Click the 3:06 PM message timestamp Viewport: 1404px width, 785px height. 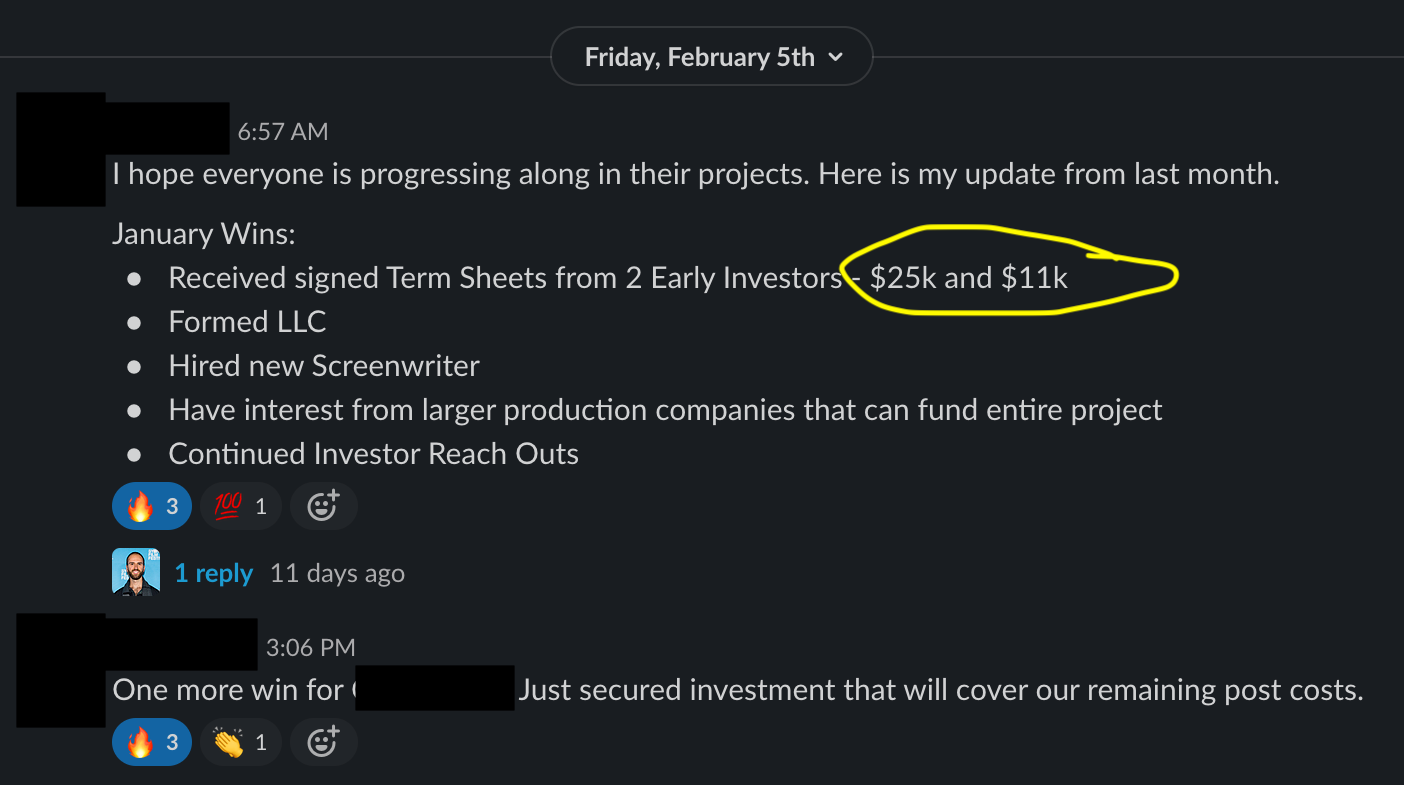[311, 648]
